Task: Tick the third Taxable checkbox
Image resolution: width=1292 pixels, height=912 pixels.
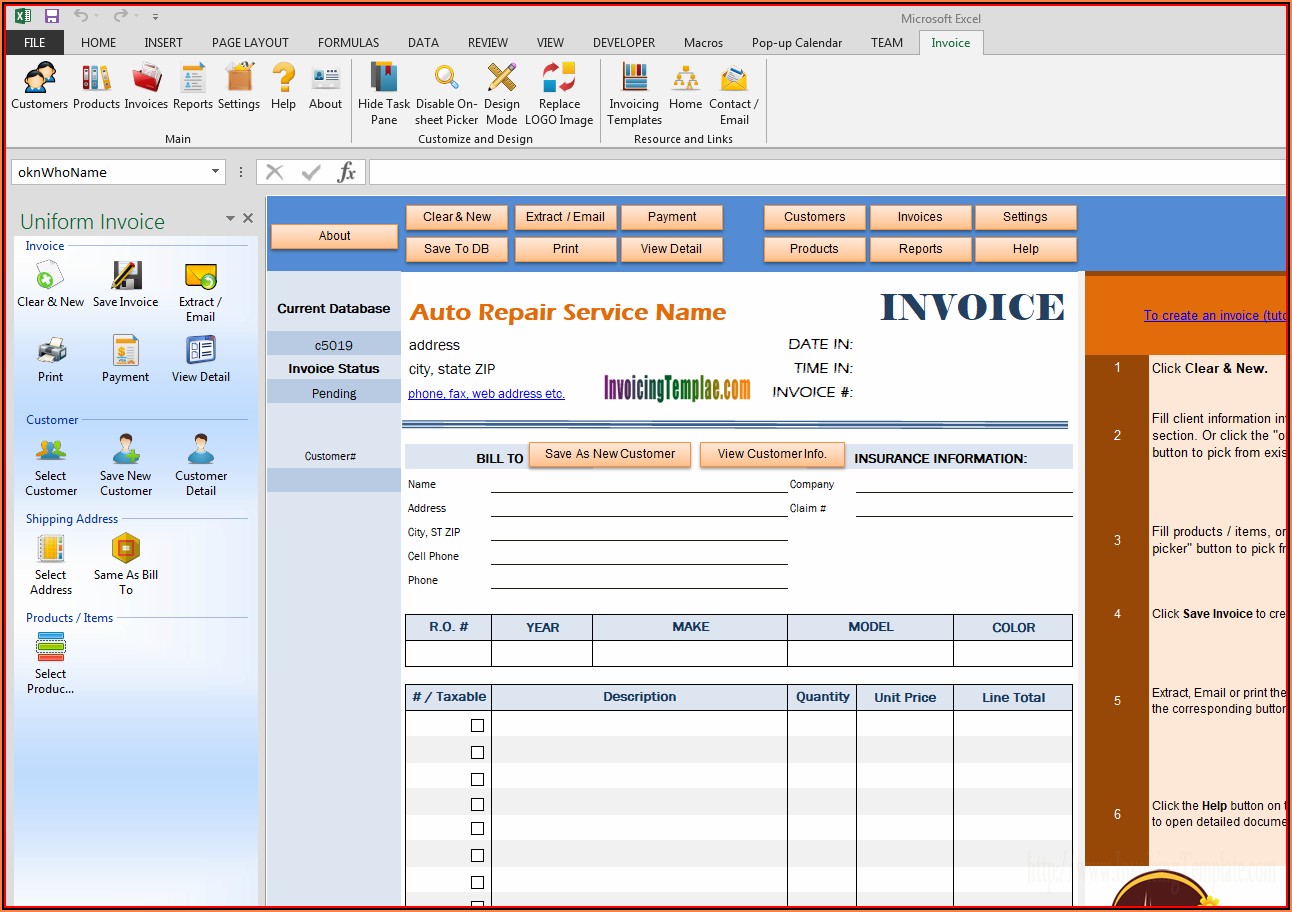Action: [x=477, y=779]
